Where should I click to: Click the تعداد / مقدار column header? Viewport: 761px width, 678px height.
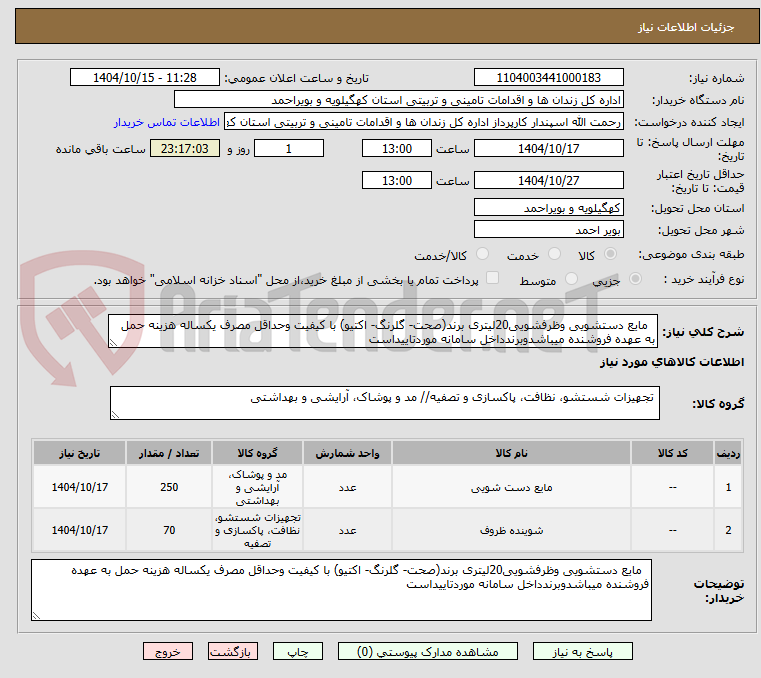[x=169, y=453]
